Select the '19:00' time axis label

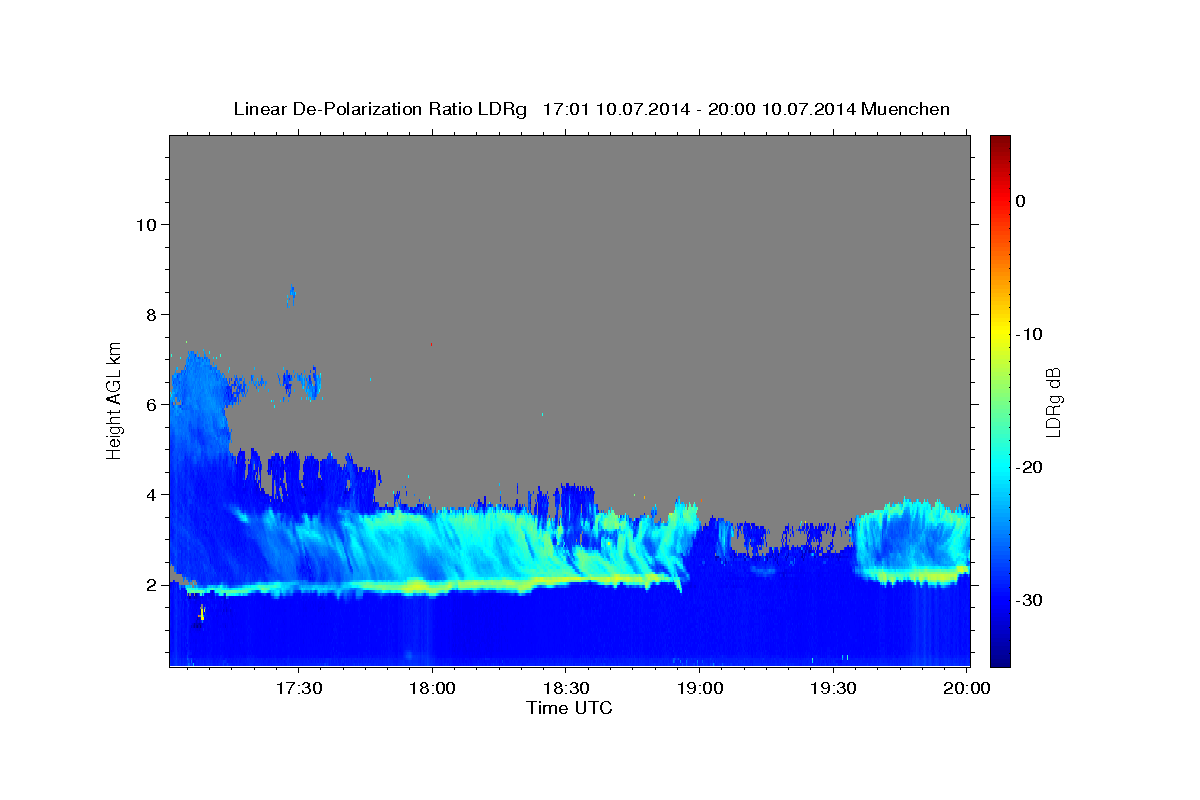[699, 689]
